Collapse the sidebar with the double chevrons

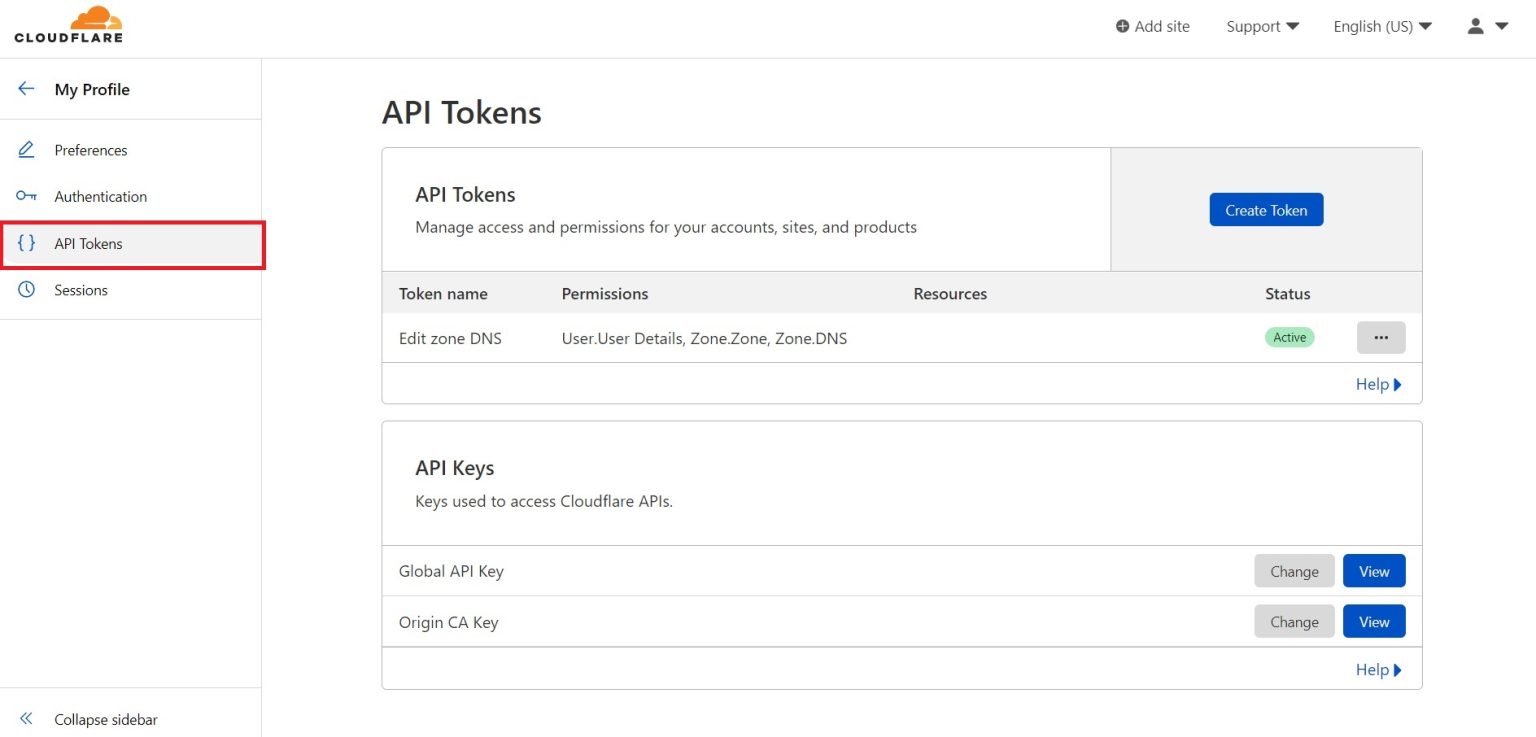26,719
